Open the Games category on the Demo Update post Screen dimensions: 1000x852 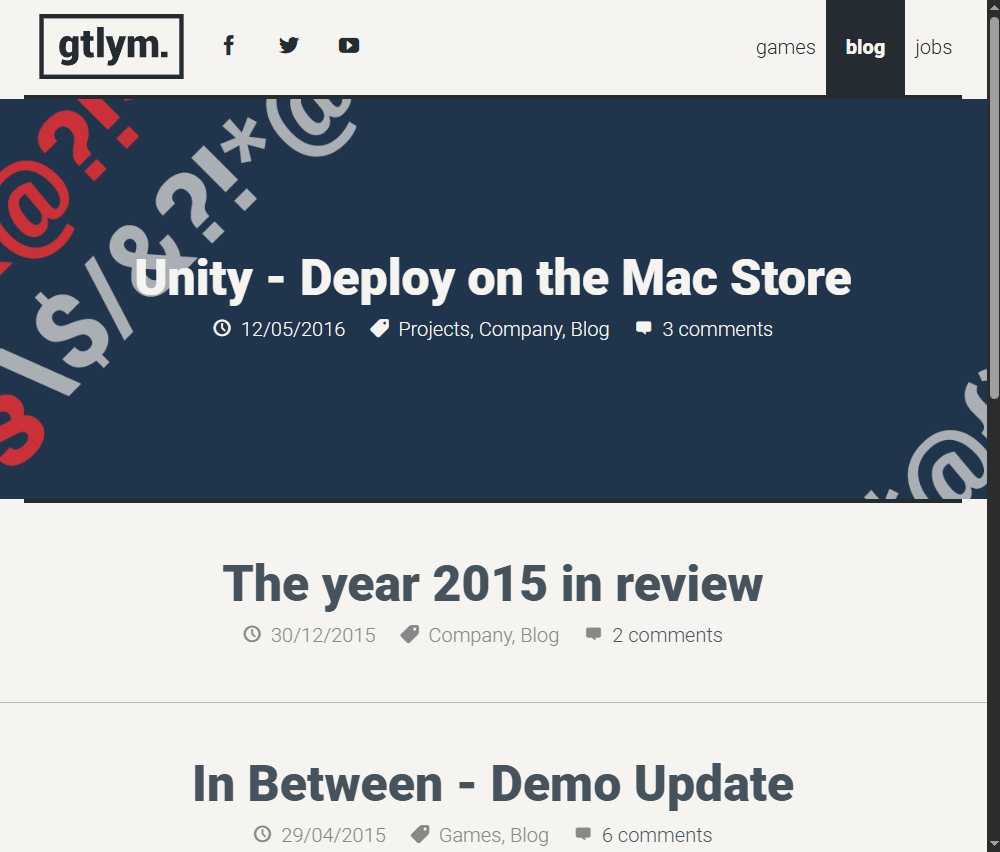click(469, 835)
